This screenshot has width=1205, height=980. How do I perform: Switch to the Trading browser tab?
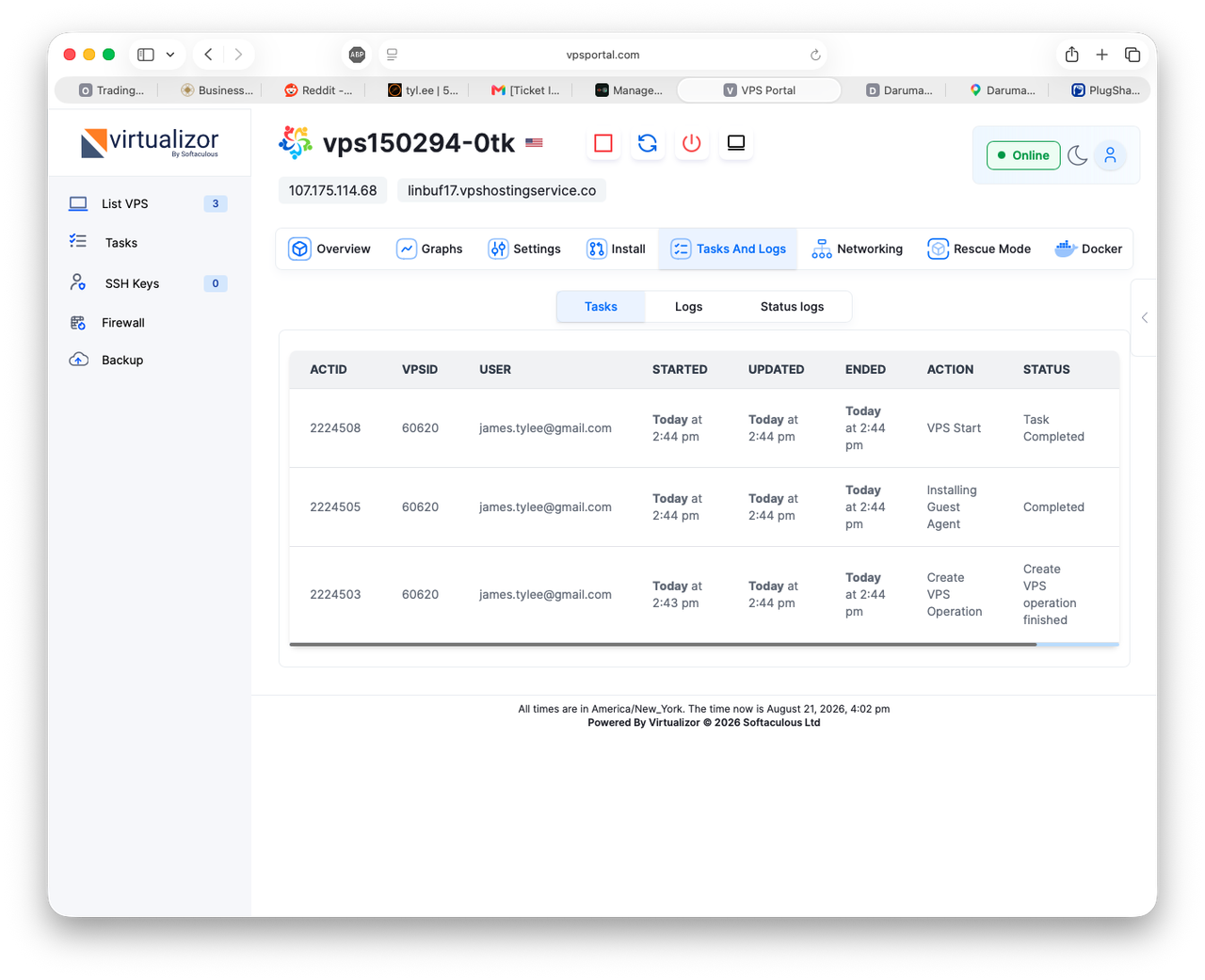112,90
